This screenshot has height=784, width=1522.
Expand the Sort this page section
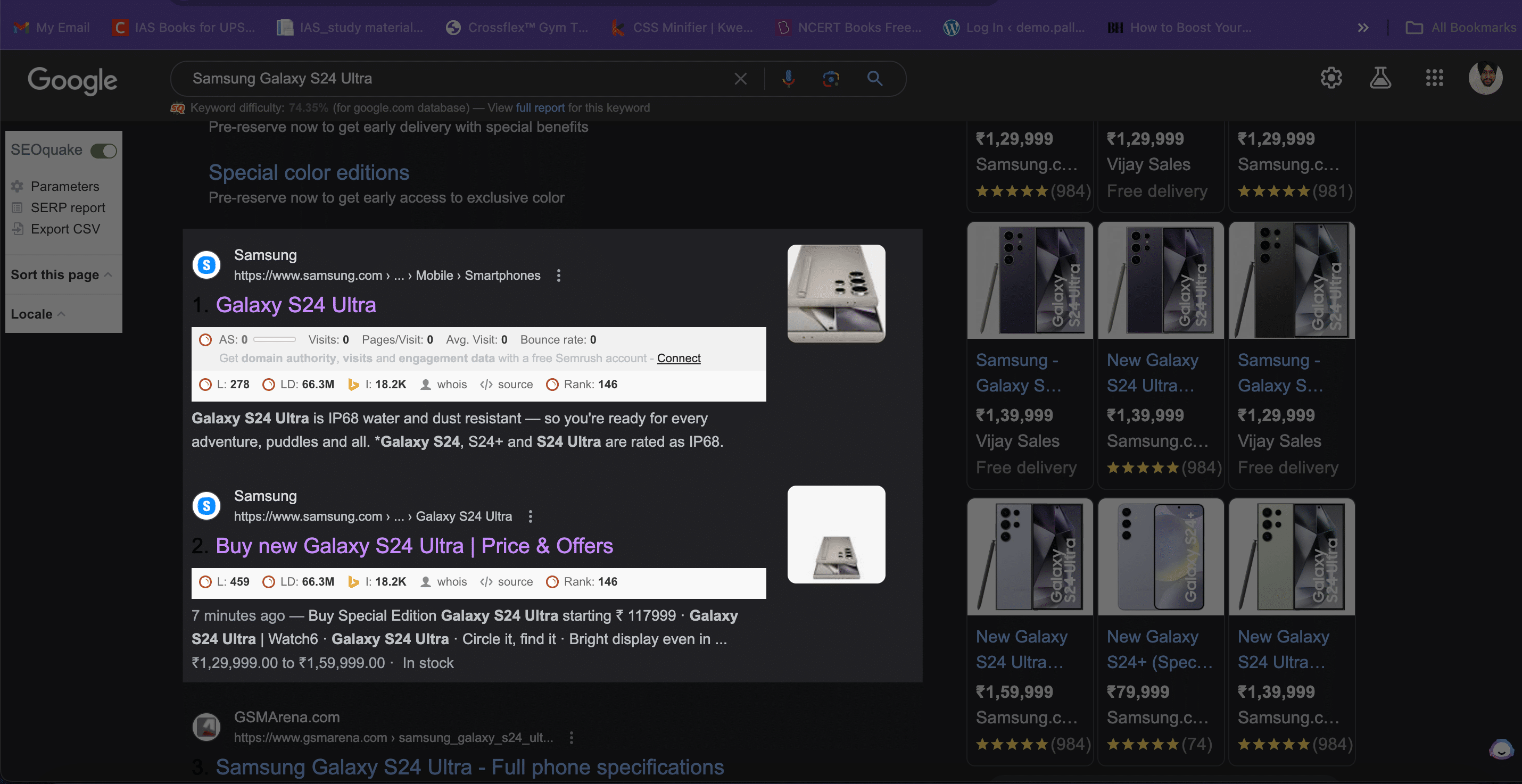tap(61, 274)
